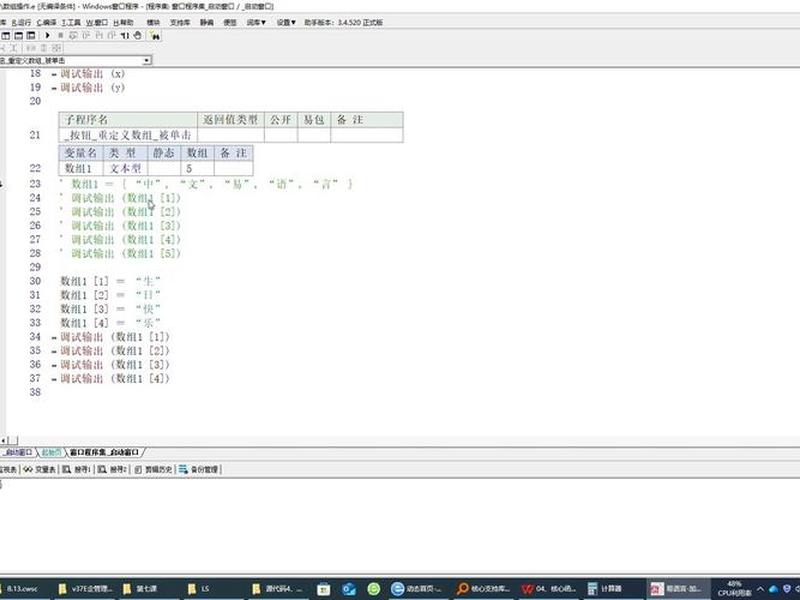Expand the subroutine selector dropdown arrow

147,61
